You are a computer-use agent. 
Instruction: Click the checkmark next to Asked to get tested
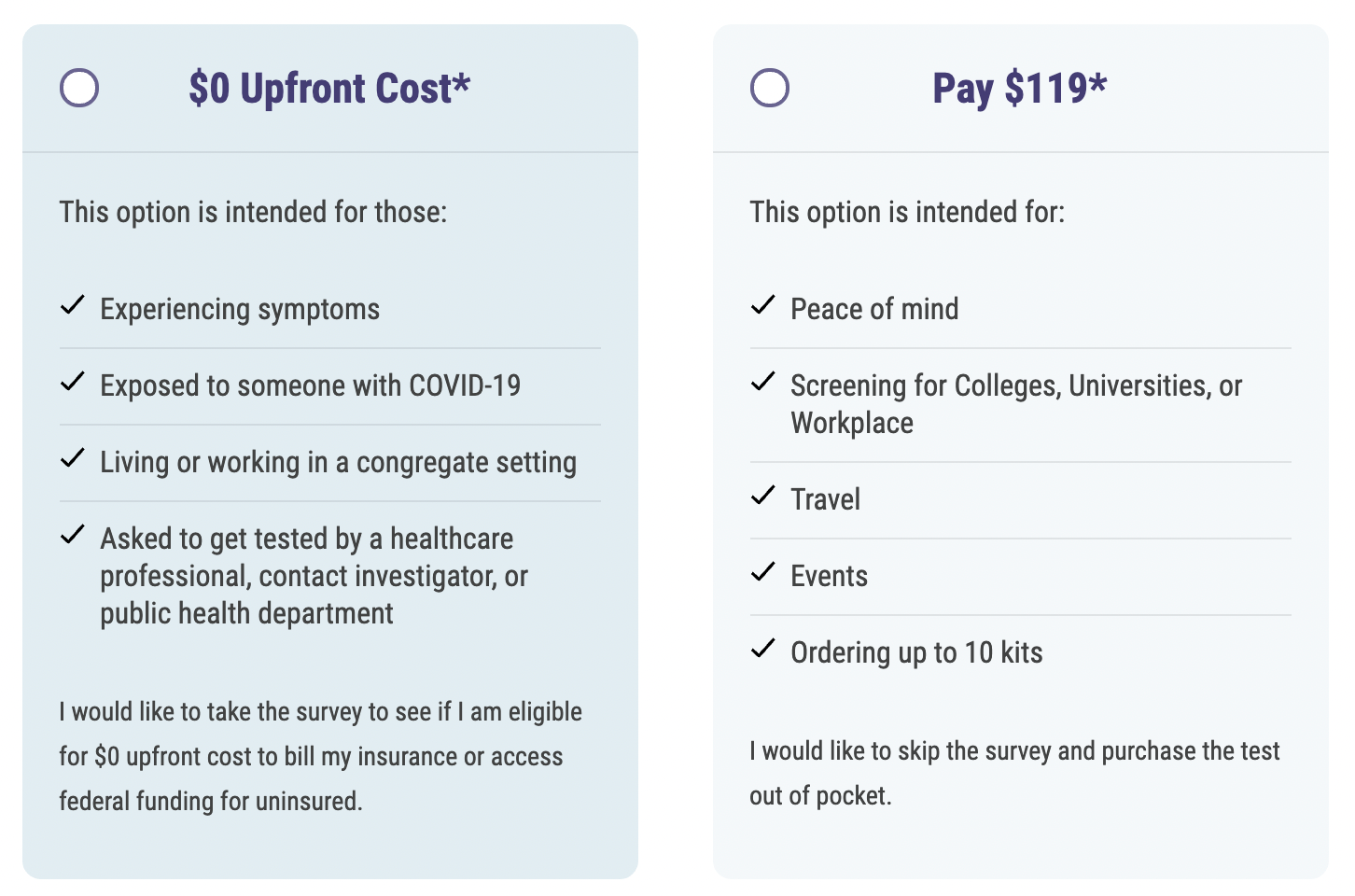[73, 536]
